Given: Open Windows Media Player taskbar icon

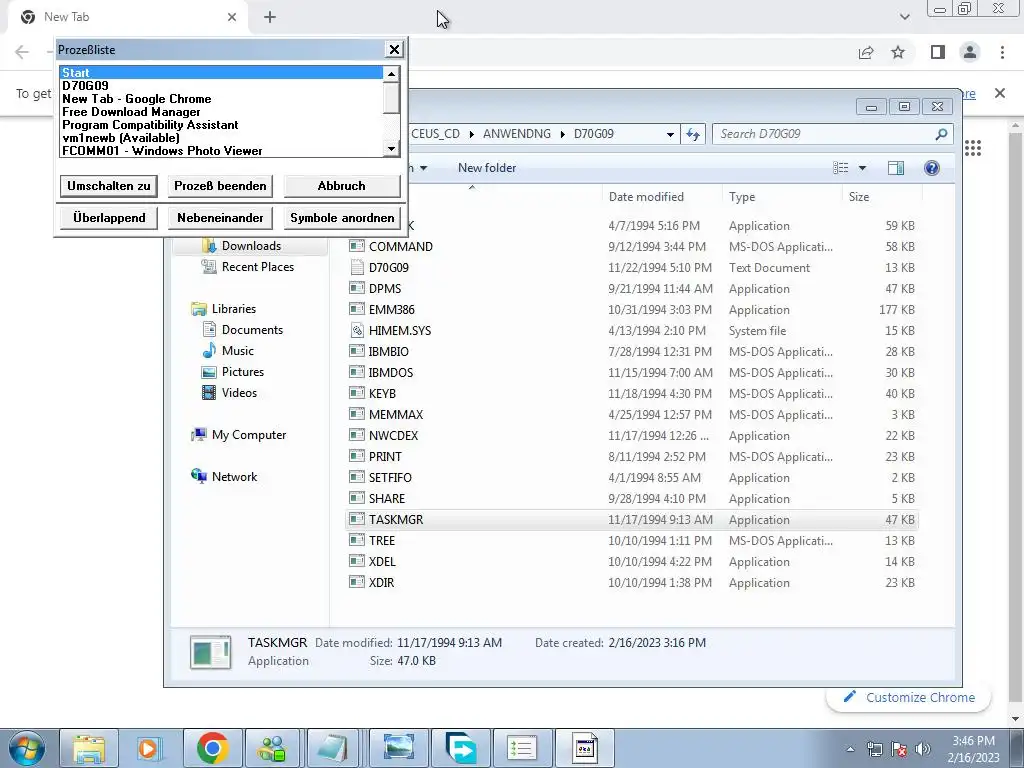Looking at the screenshot, I should tap(150, 748).
